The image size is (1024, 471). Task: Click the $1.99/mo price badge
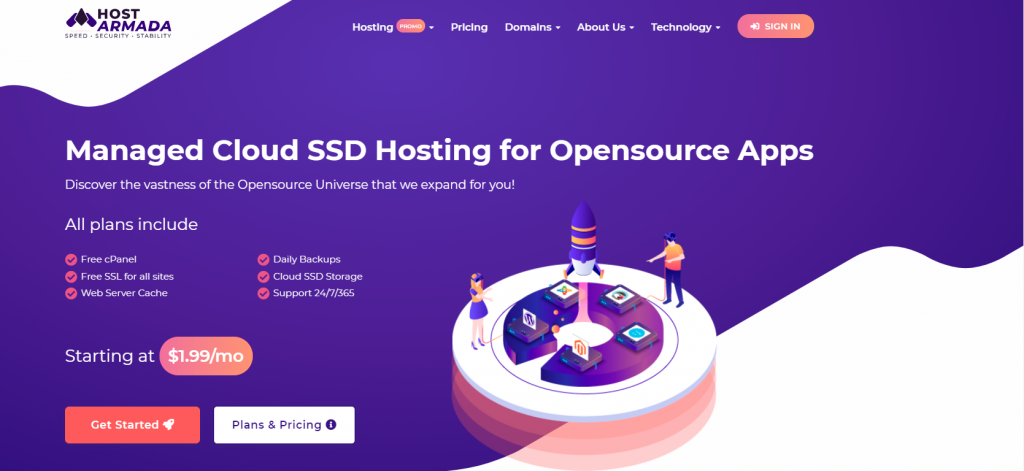[206, 356]
